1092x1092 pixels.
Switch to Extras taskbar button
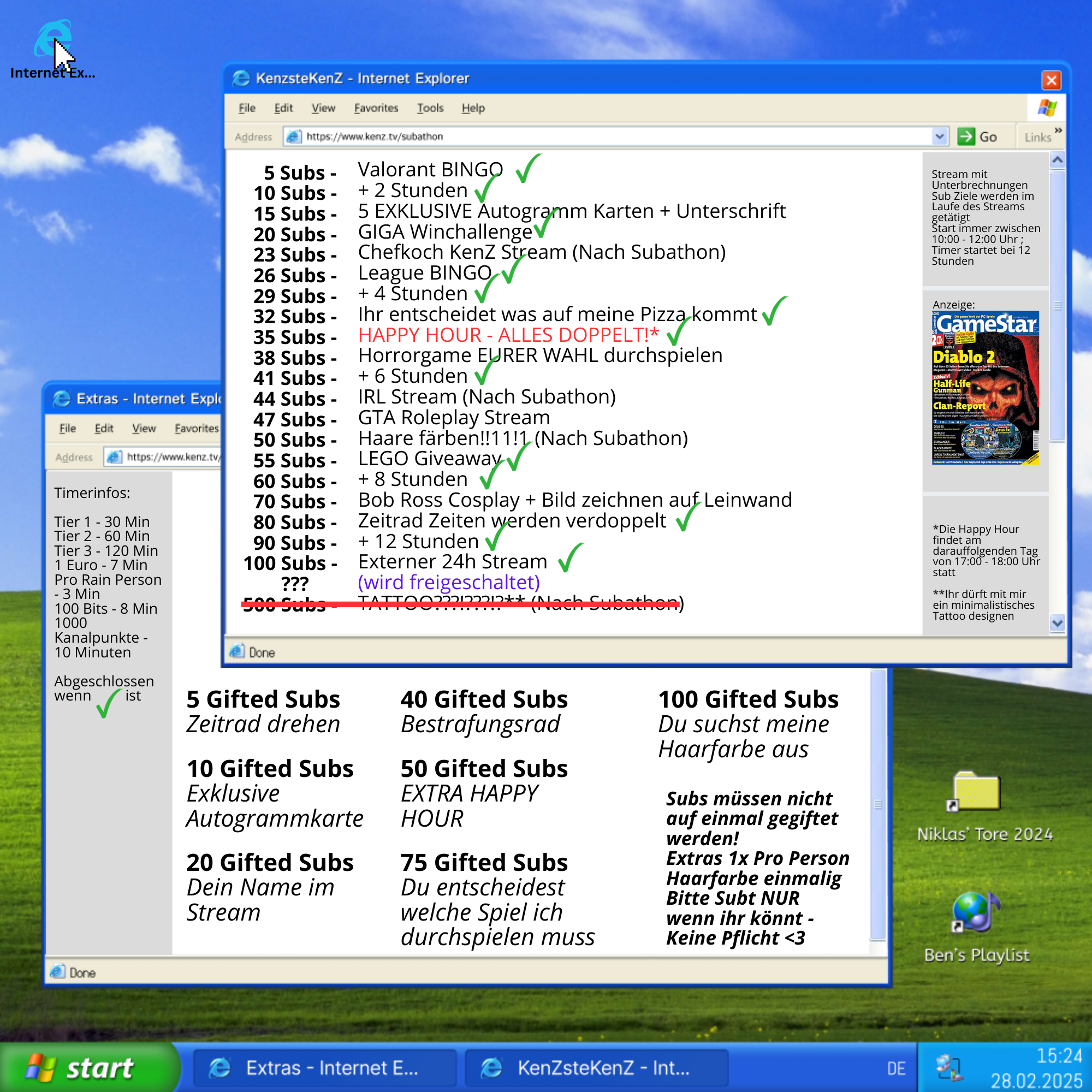pyautogui.click(x=324, y=1067)
